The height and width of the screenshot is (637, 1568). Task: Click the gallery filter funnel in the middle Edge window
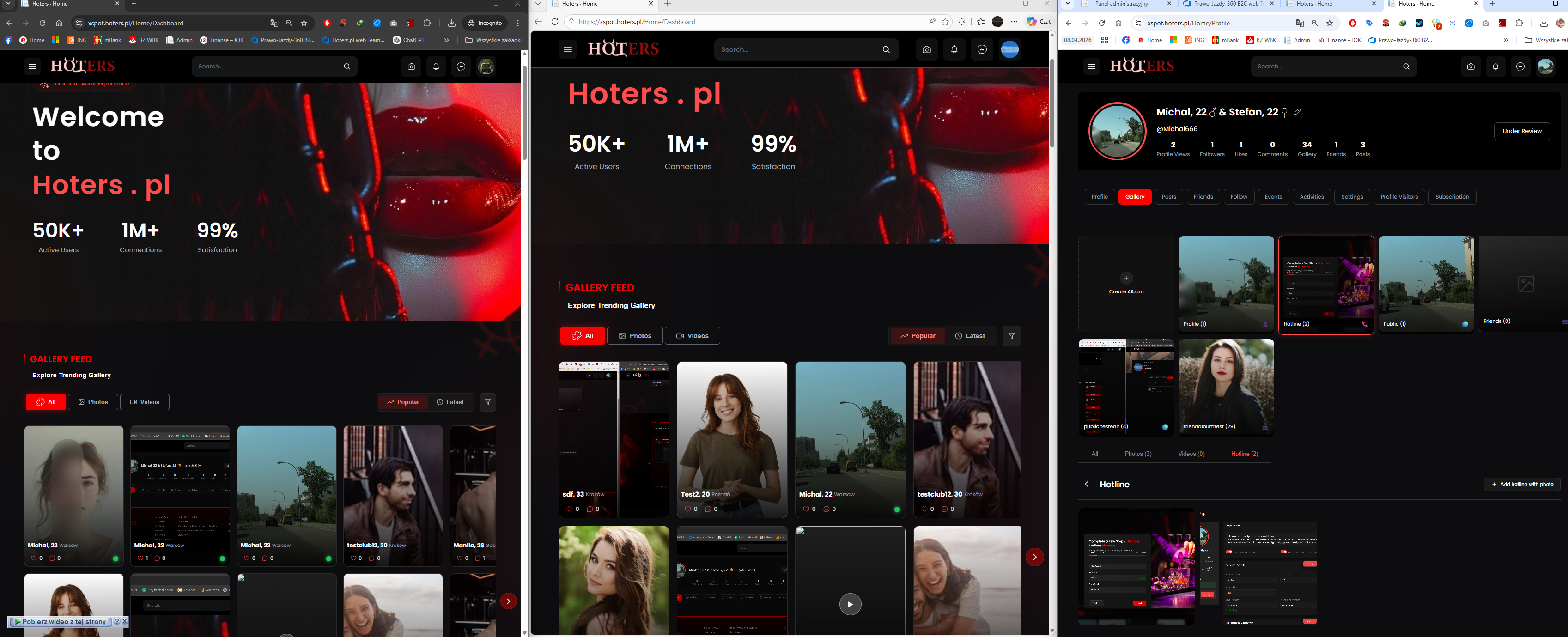1012,336
